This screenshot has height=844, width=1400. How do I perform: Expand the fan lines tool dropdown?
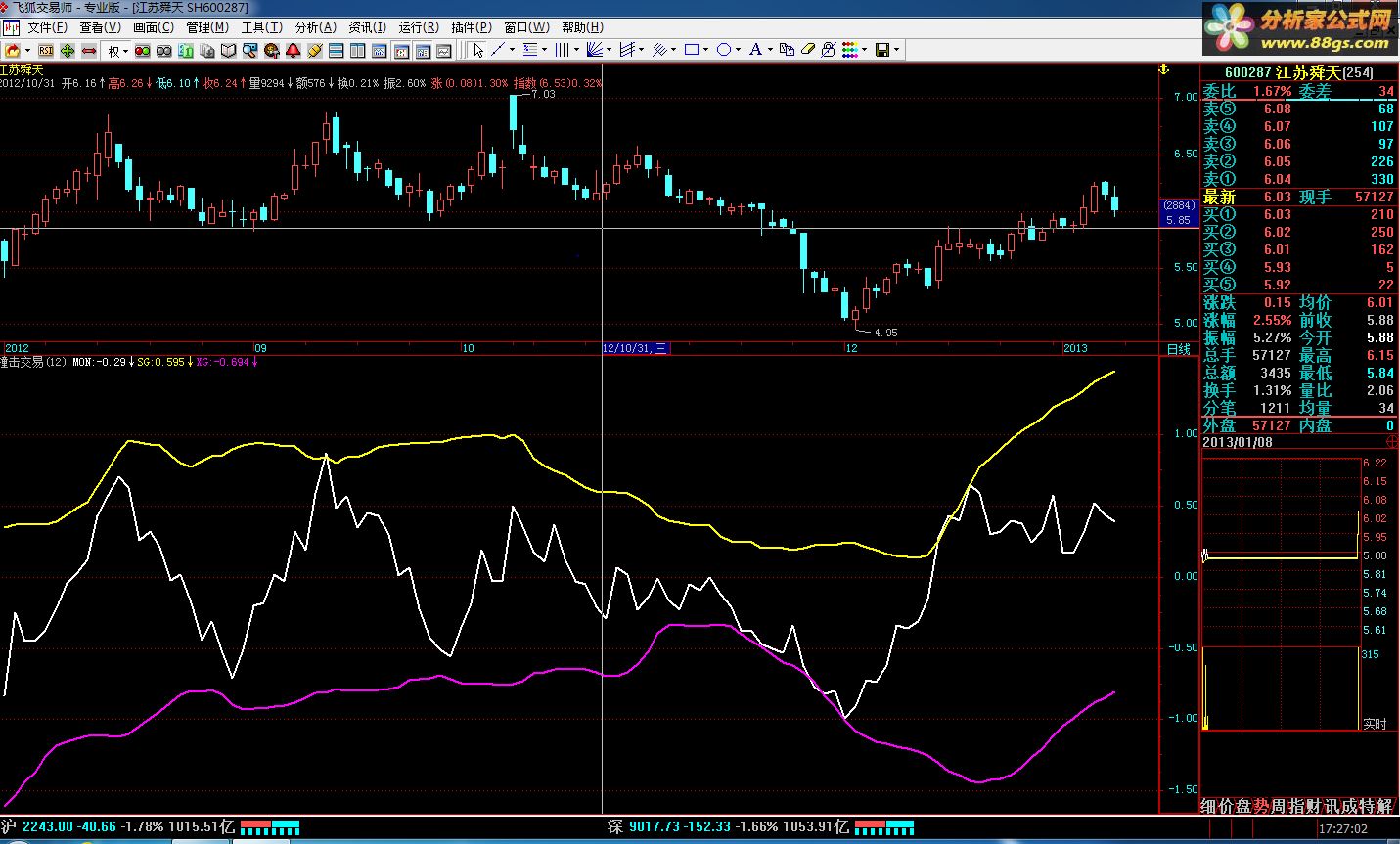[609, 50]
